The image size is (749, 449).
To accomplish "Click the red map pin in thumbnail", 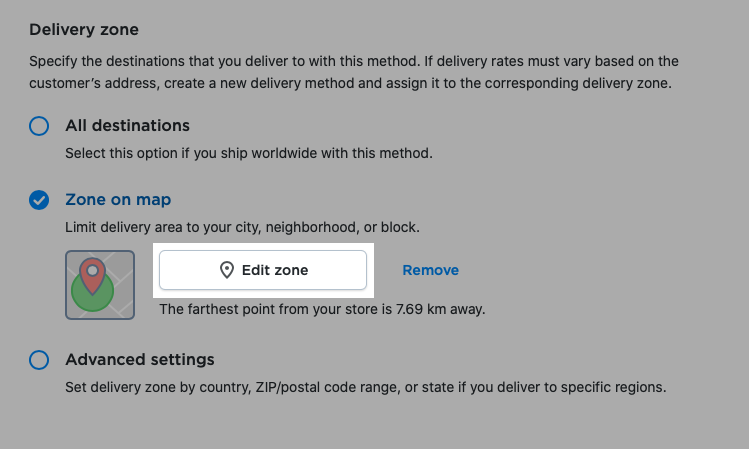I will (93, 276).
